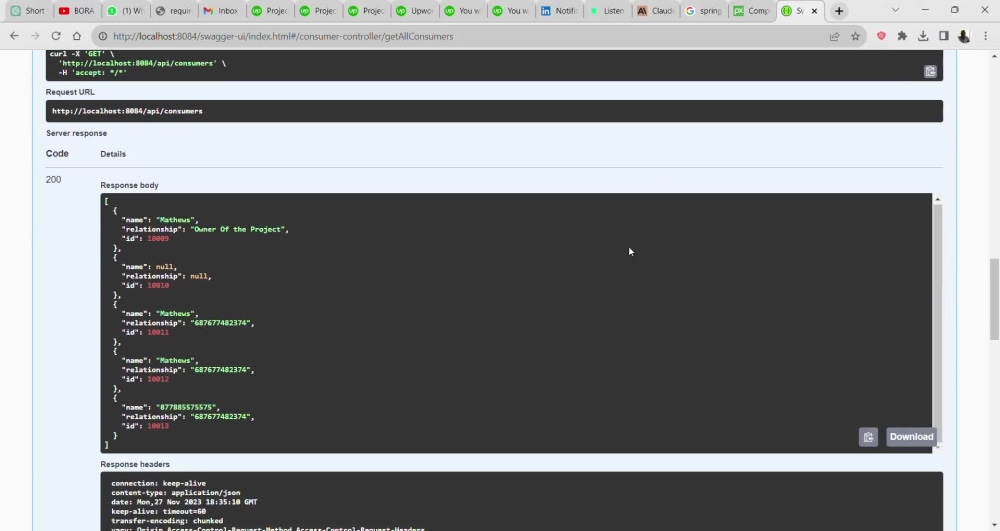View site information for localhost
Screen dimensions: 1000x531
[x=103, y=36]
